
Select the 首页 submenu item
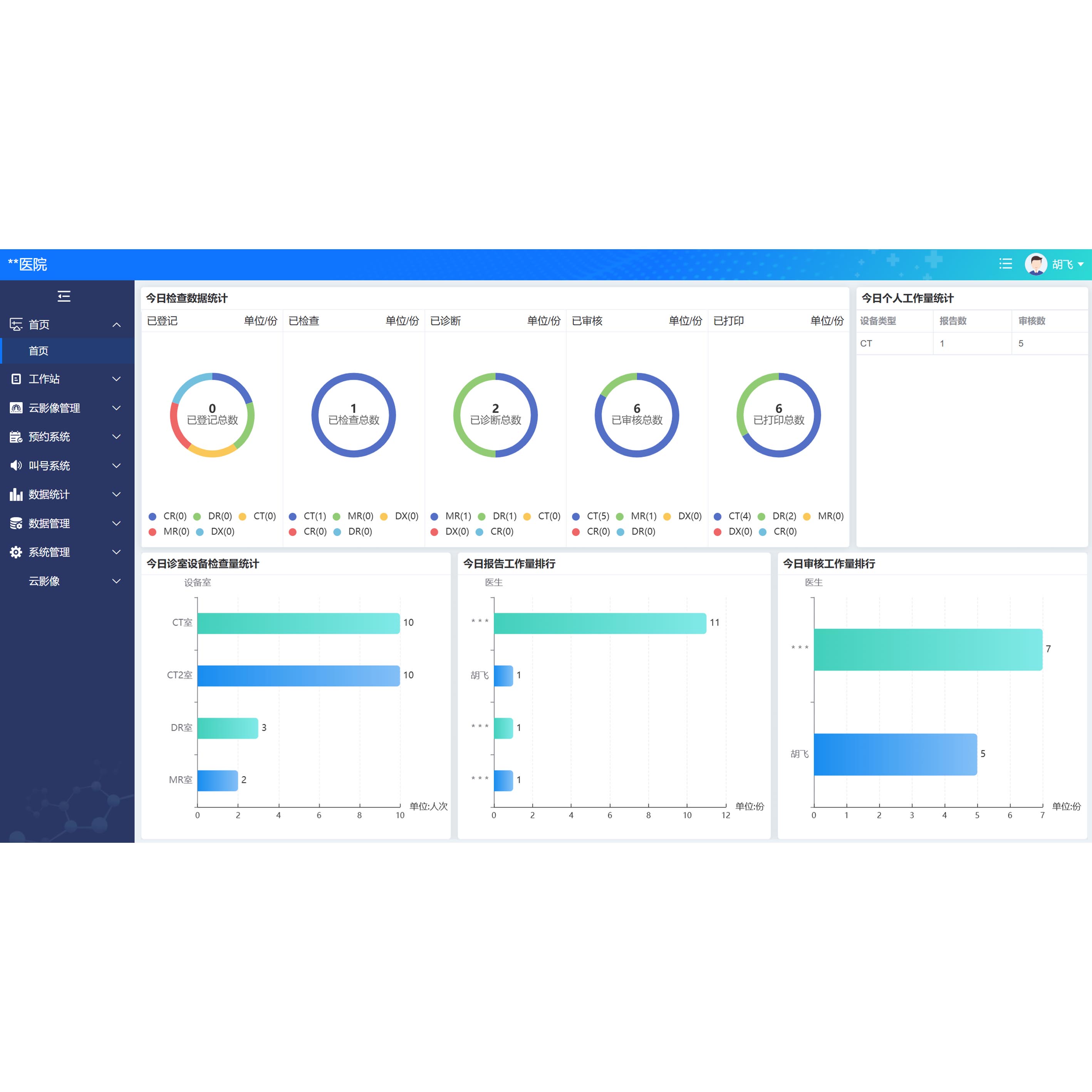pyautogui.click(x=39, y=351)
